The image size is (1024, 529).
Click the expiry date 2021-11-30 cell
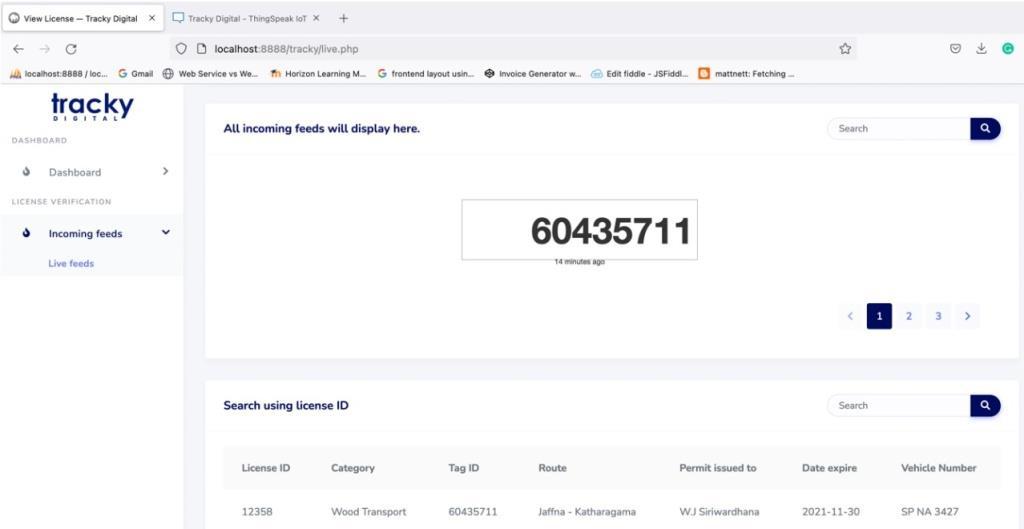pyautogui.click(x=830, y=511)
